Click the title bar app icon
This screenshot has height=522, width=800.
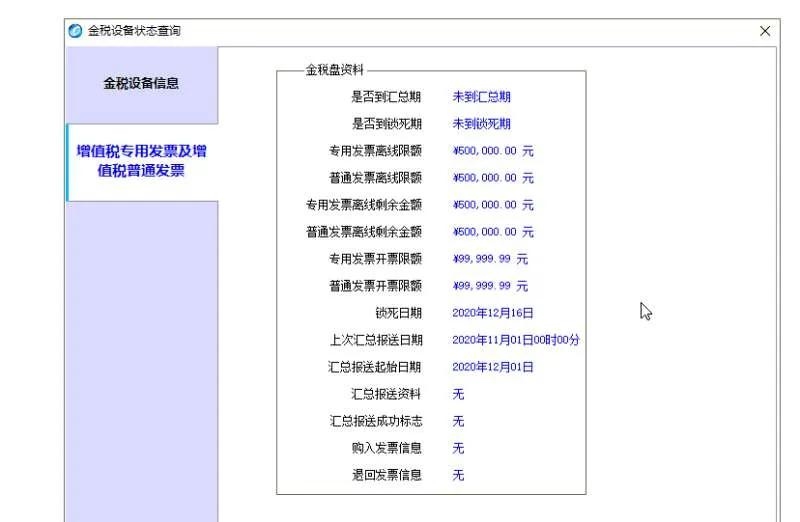75,31
